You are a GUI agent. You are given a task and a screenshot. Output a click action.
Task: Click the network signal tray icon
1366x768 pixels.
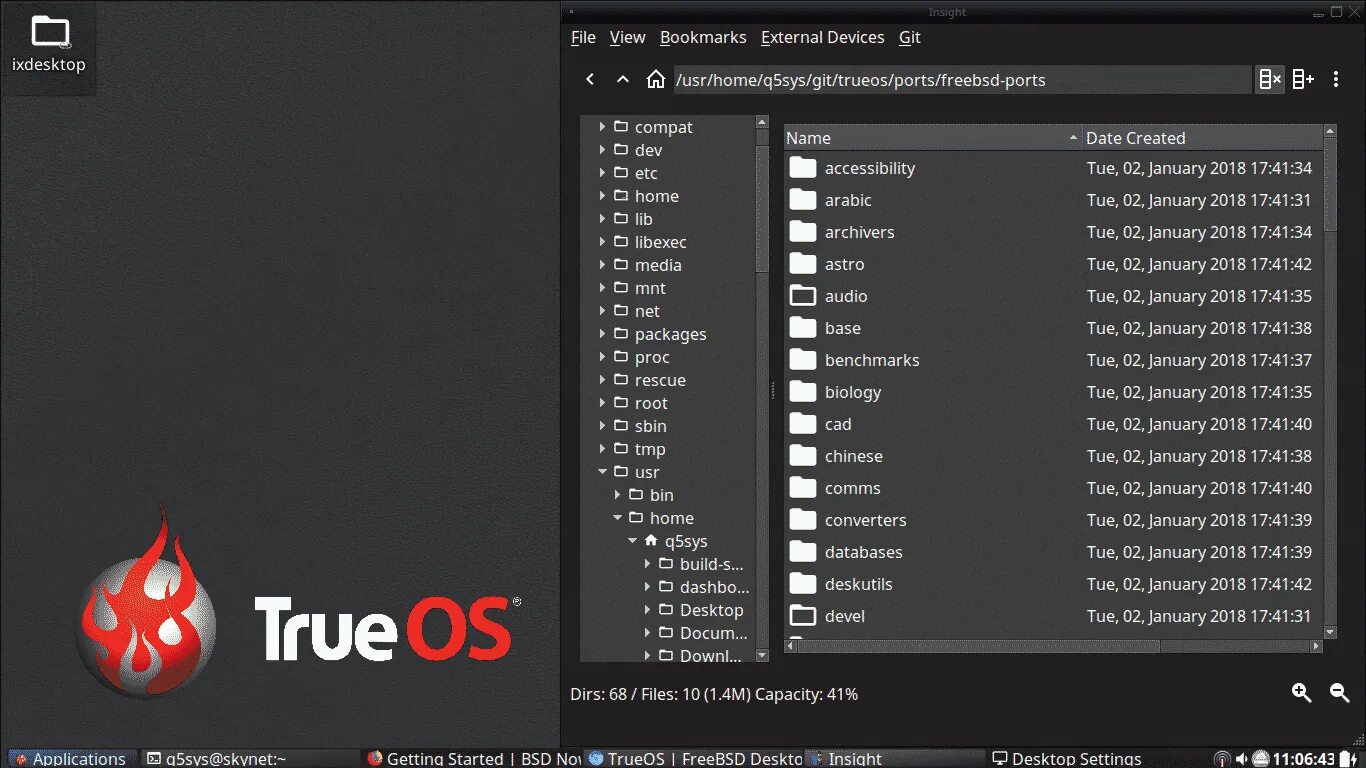coord(1222,758)
